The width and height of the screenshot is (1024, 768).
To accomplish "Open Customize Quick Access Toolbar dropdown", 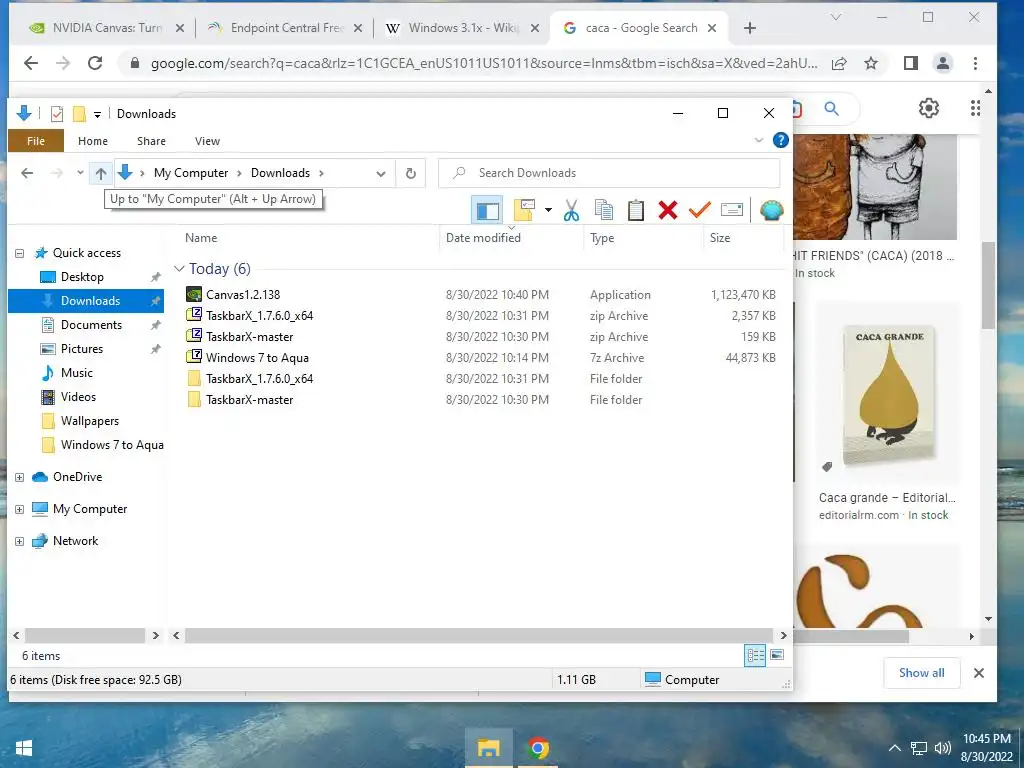I will pyautogui.click(x=97, y=114).
